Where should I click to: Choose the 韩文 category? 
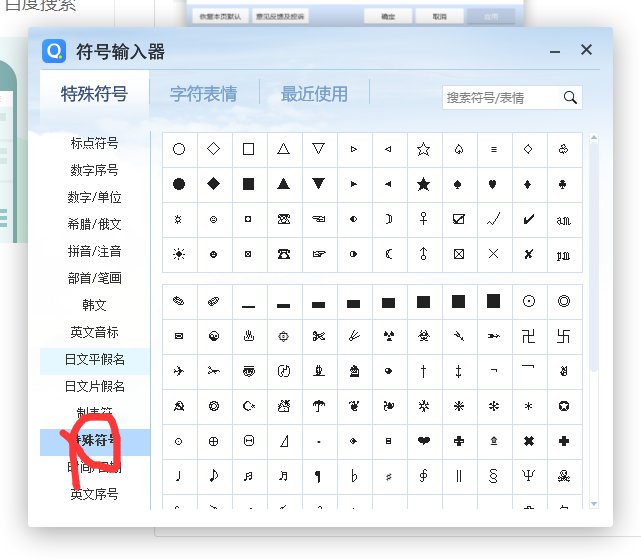pyautogui.click(x=94, y=305)
